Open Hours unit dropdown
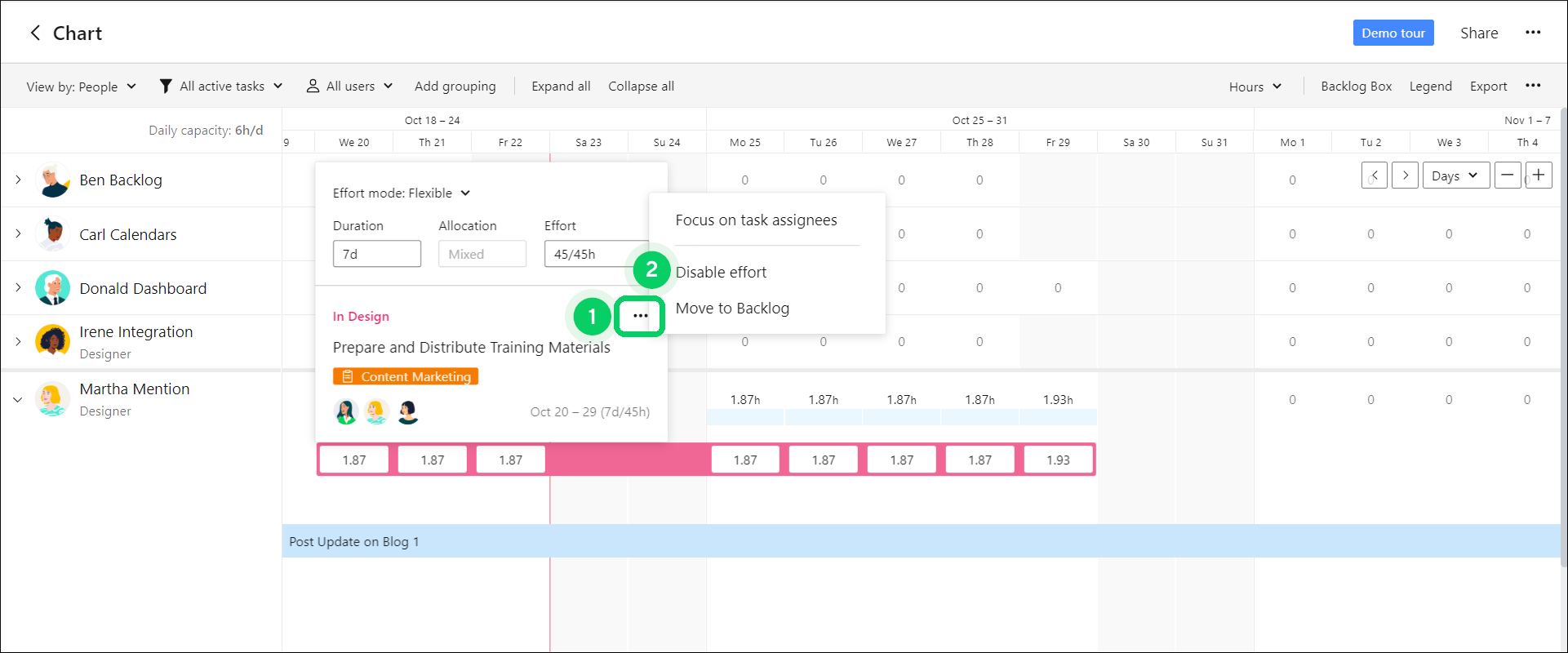The height and width of the screenshot is (653, 1568). click(1255, 87)
